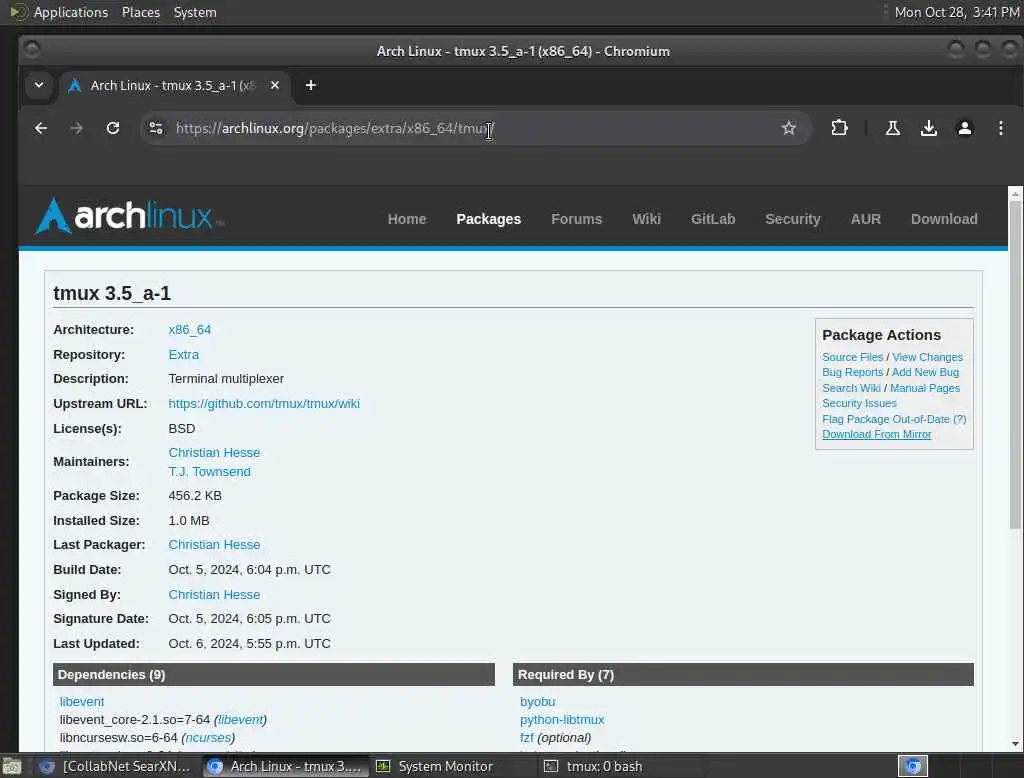This screenshot has height=778, width=1024.
Task: Click Add New Bug link
Action: coord(925,372)
